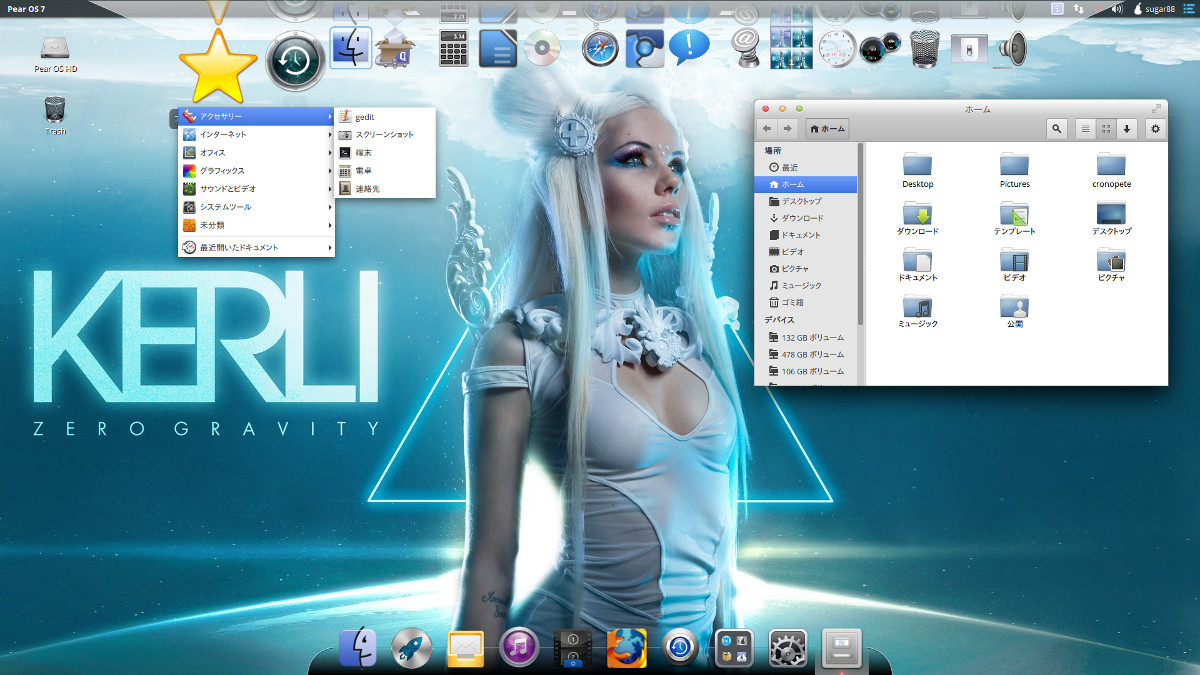Image resolution: width=1200 pixels, height=675 pixels.
Task: Go back in file manager
Action: 768,128
